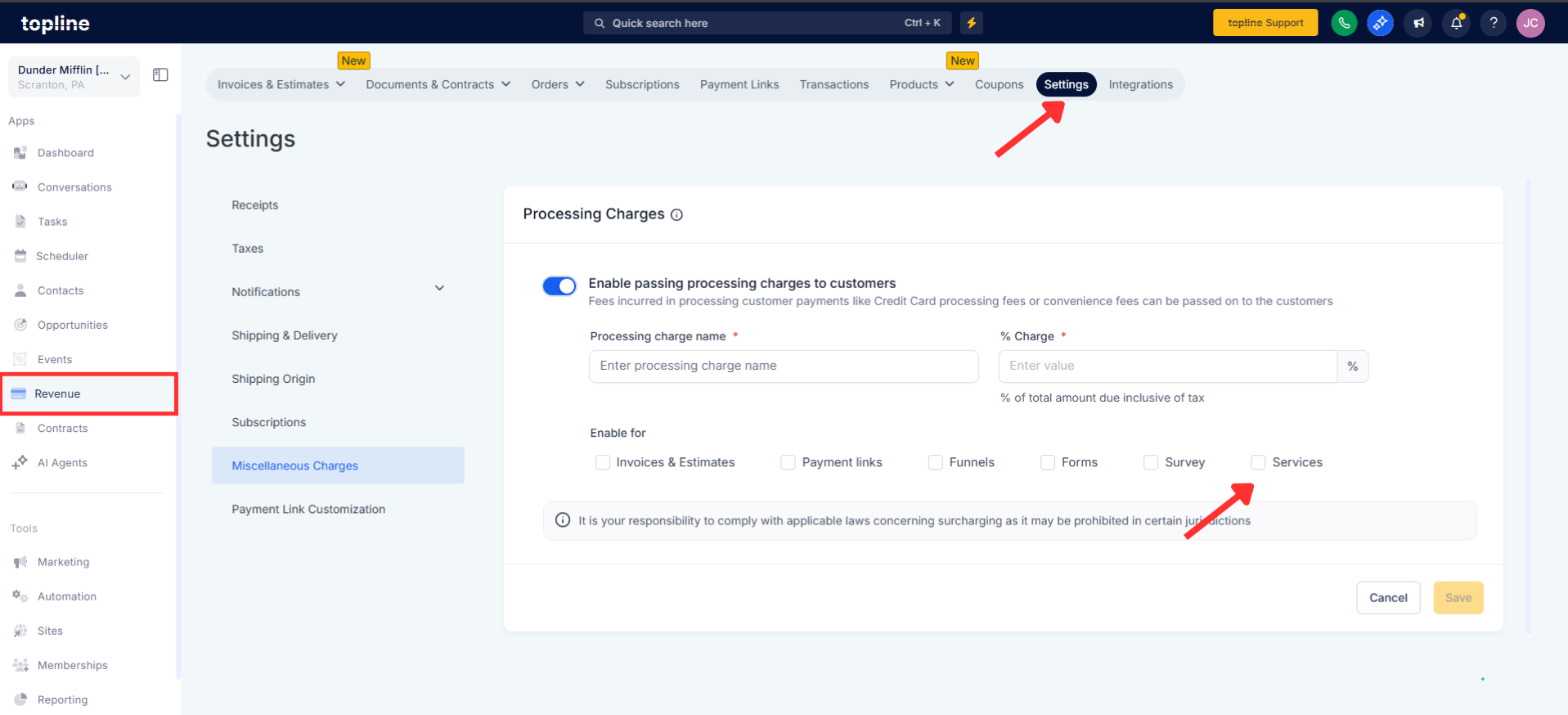Click the Opportunities sidebar icon
This screenshot has width=1568, height=715.
point(20,325)
